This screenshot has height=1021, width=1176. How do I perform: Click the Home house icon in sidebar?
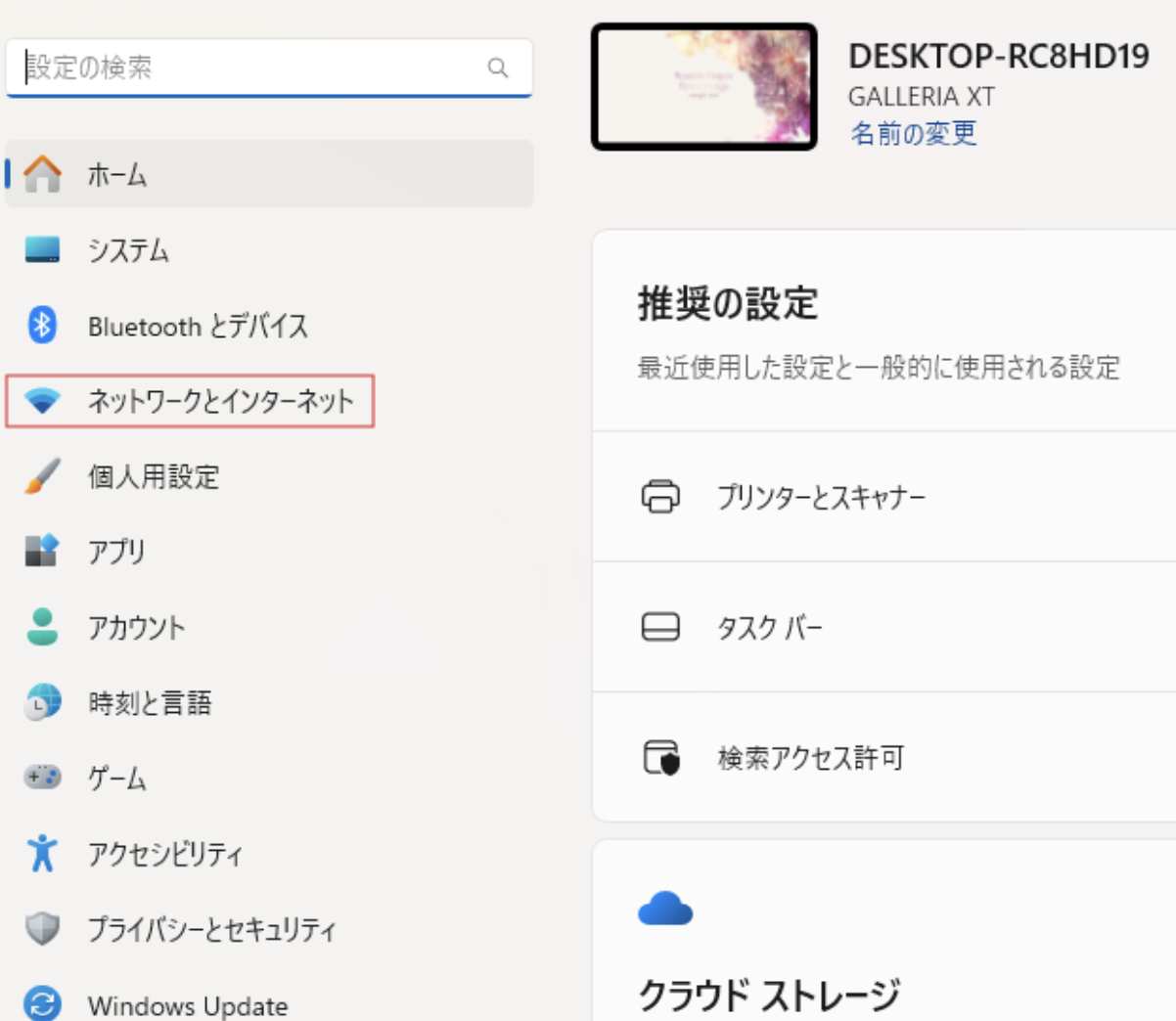tap(42, 174)
